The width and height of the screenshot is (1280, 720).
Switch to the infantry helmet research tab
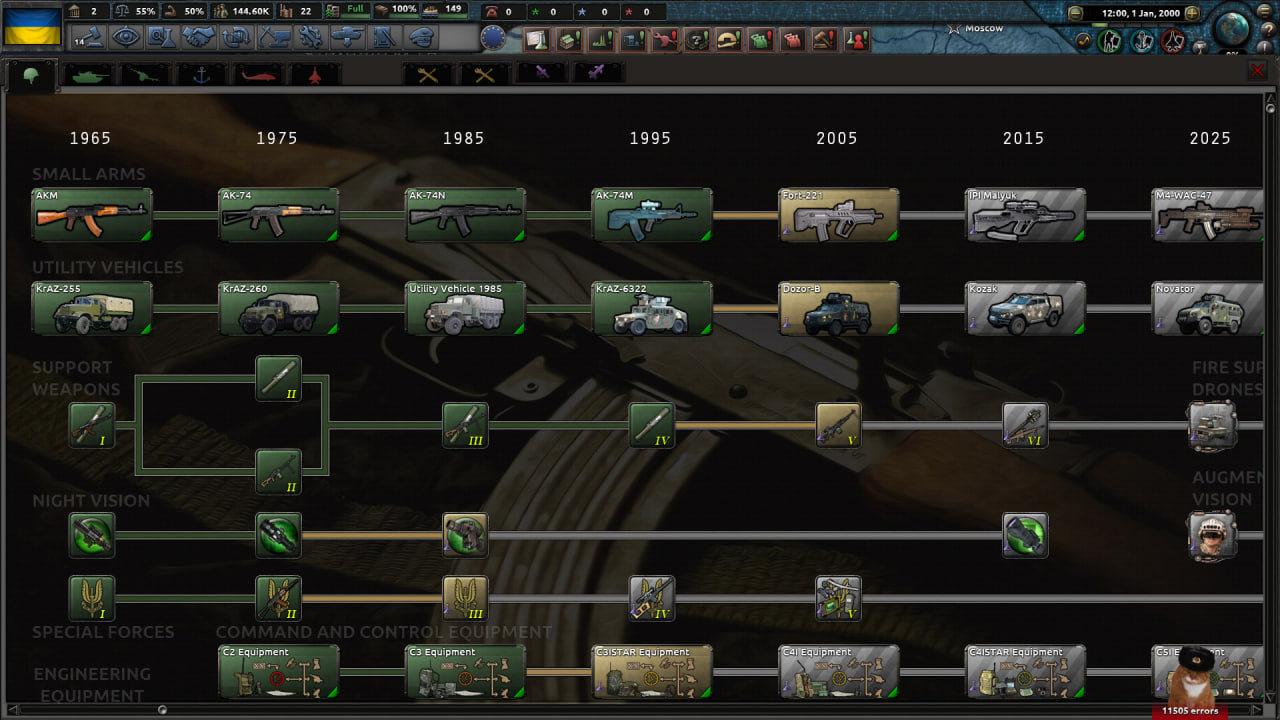point(30,74)
